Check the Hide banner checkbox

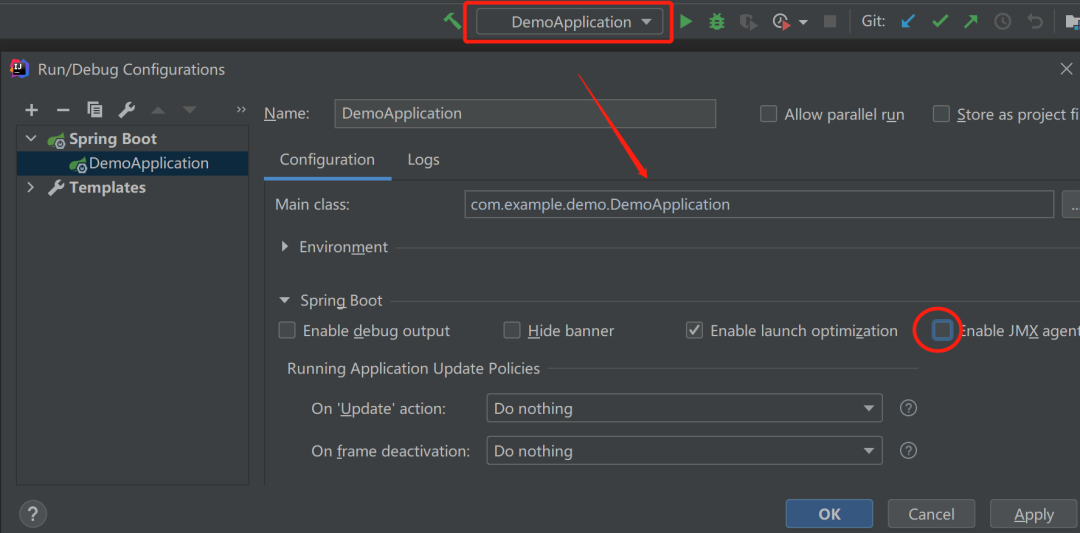(512, 331)
